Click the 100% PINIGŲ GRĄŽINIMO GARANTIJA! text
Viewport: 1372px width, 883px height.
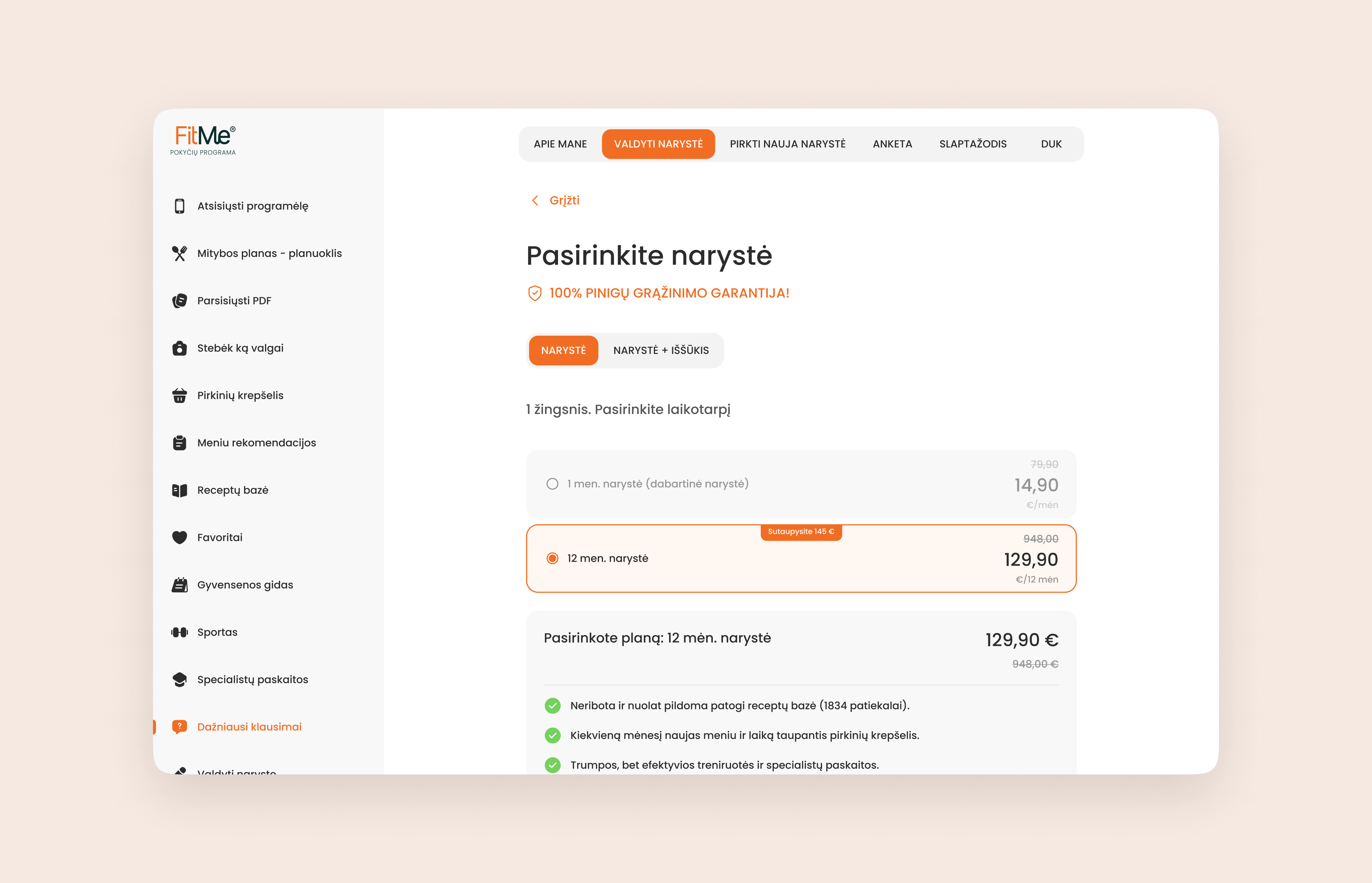669,293
